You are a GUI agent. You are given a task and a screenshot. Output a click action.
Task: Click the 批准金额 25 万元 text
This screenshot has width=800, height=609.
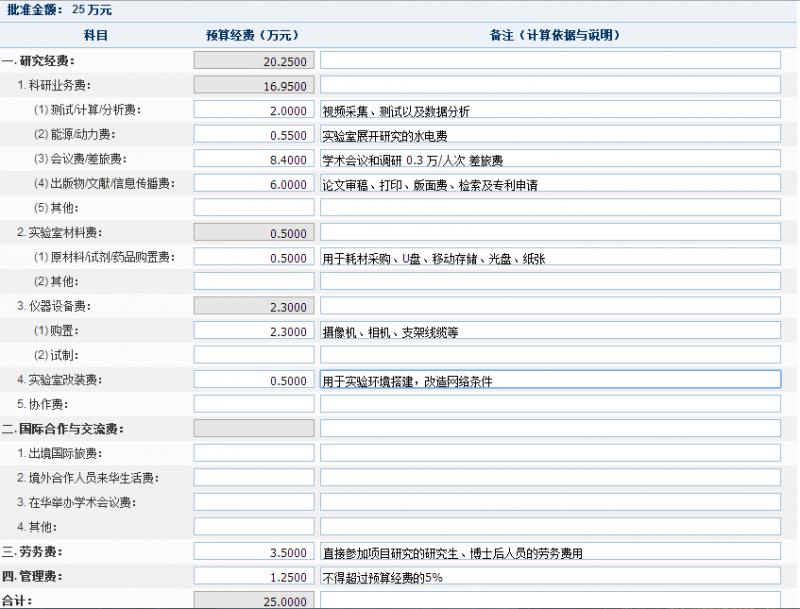(59, 10)
